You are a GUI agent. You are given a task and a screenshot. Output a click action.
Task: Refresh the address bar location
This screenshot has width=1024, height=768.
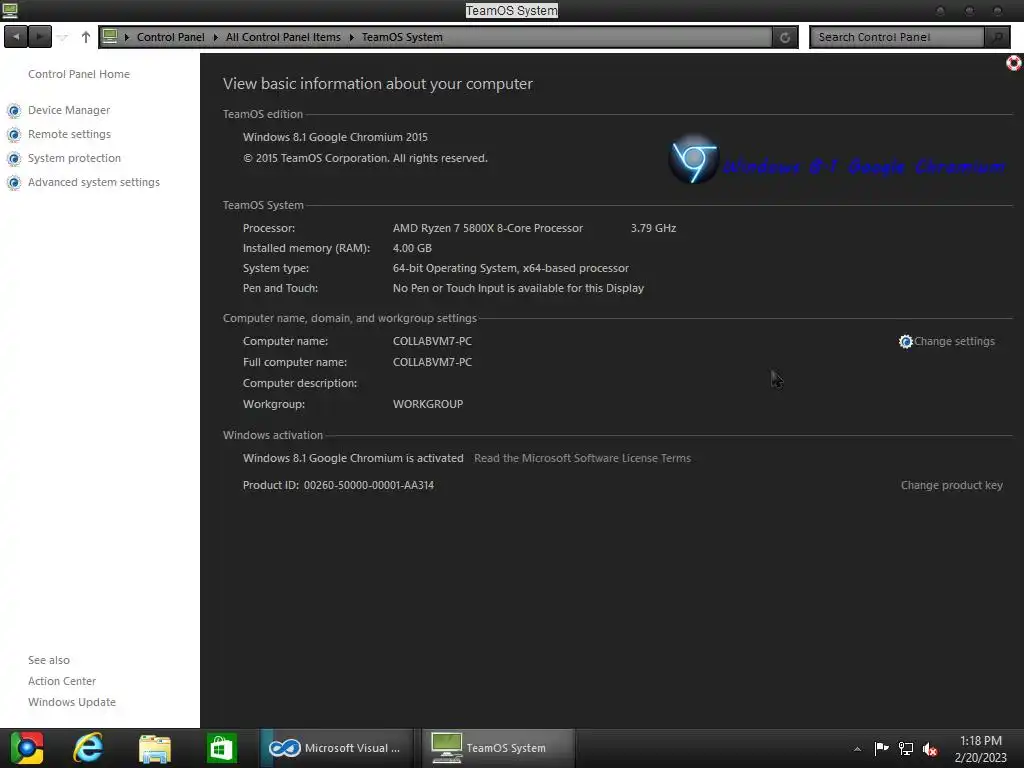click(785, 37)
